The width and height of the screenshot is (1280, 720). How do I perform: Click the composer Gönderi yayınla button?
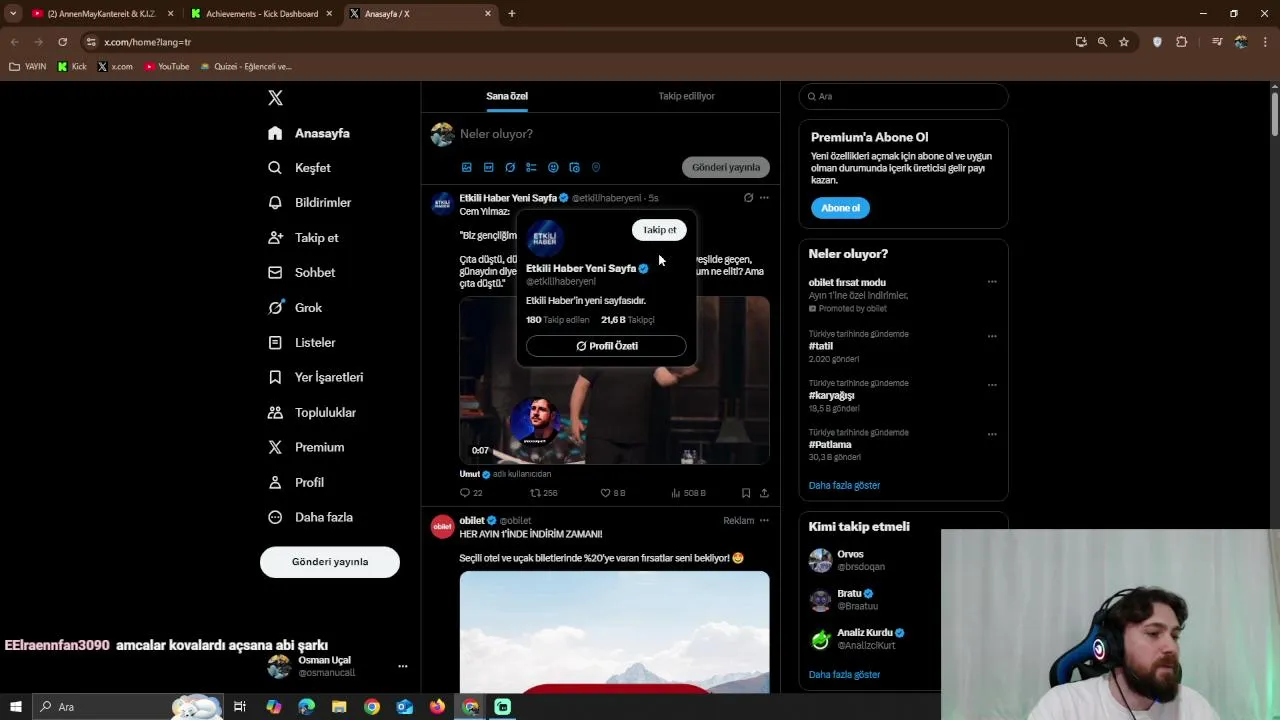click(726, 167)
